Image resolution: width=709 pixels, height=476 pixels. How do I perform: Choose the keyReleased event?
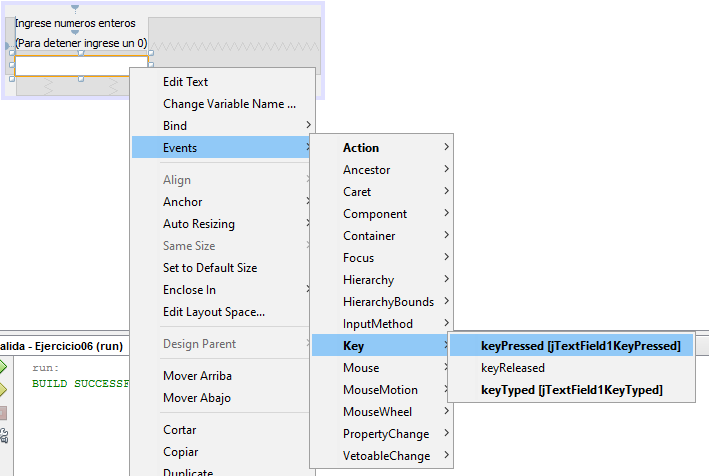tap(512, 368)
